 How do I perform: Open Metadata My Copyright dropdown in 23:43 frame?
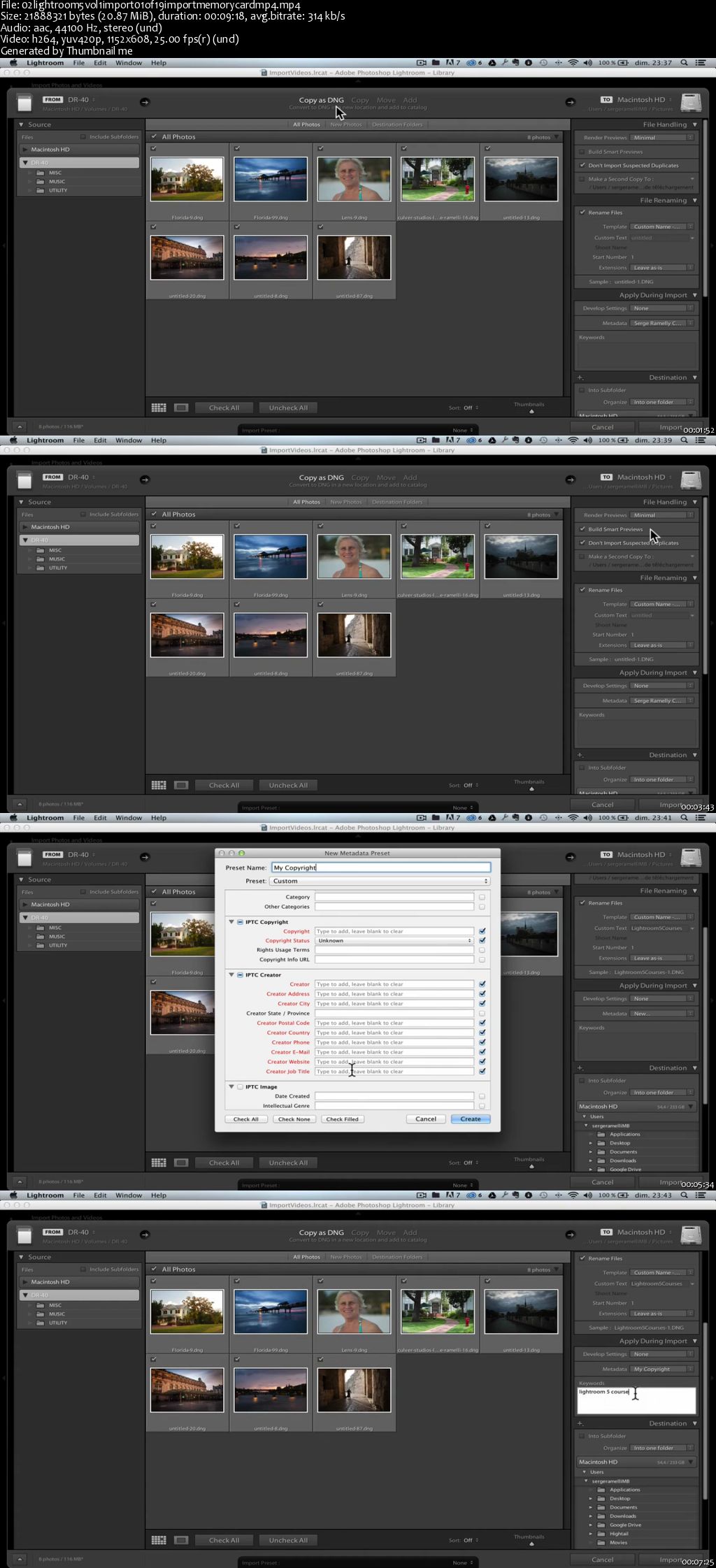click(662, 1369)
